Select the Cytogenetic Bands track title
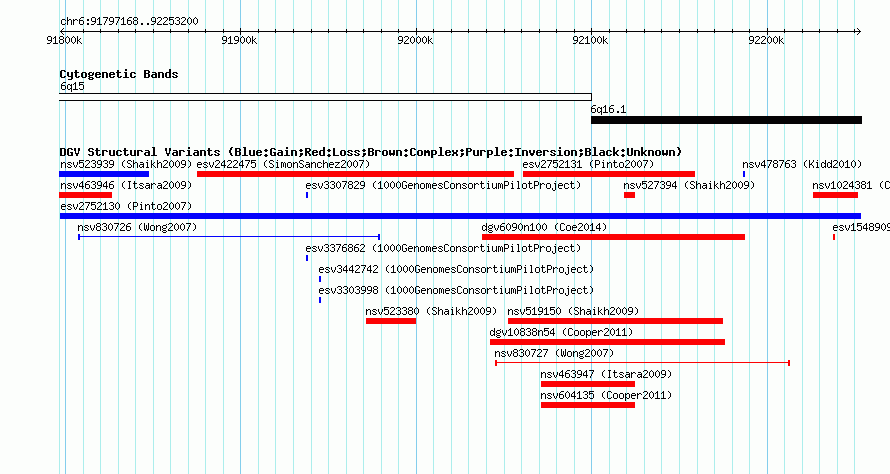The width and height of the screenshot is (890, 474). point(119,74)
